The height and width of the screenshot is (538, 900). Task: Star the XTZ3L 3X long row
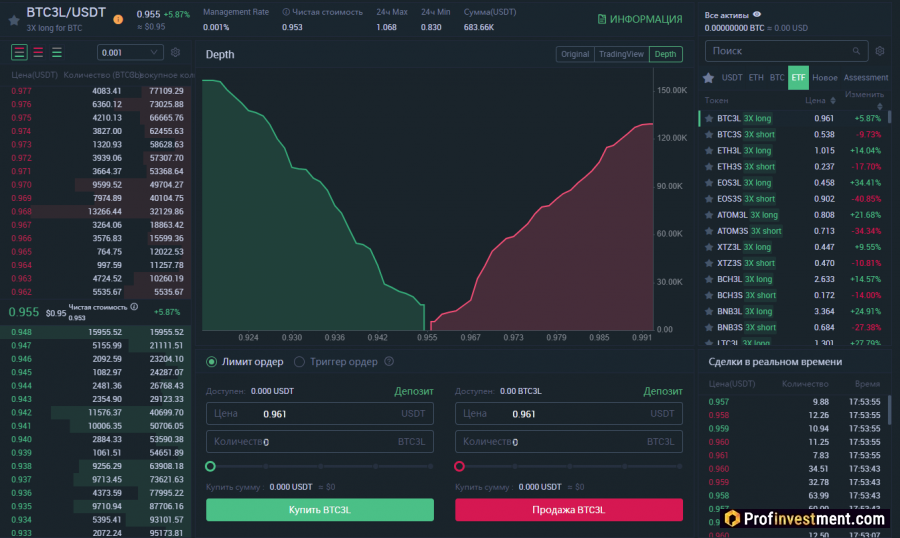(709, 247)
